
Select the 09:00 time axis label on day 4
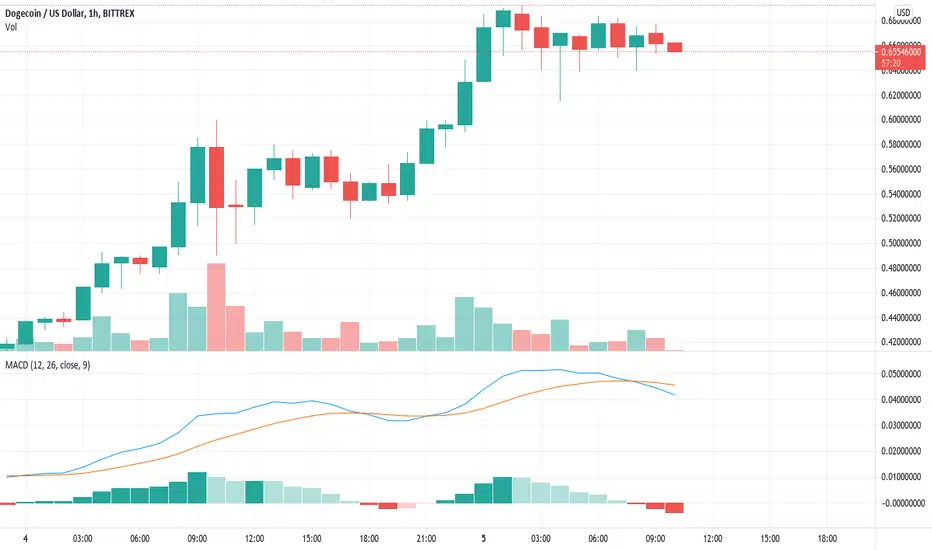(x=197, y=538)
